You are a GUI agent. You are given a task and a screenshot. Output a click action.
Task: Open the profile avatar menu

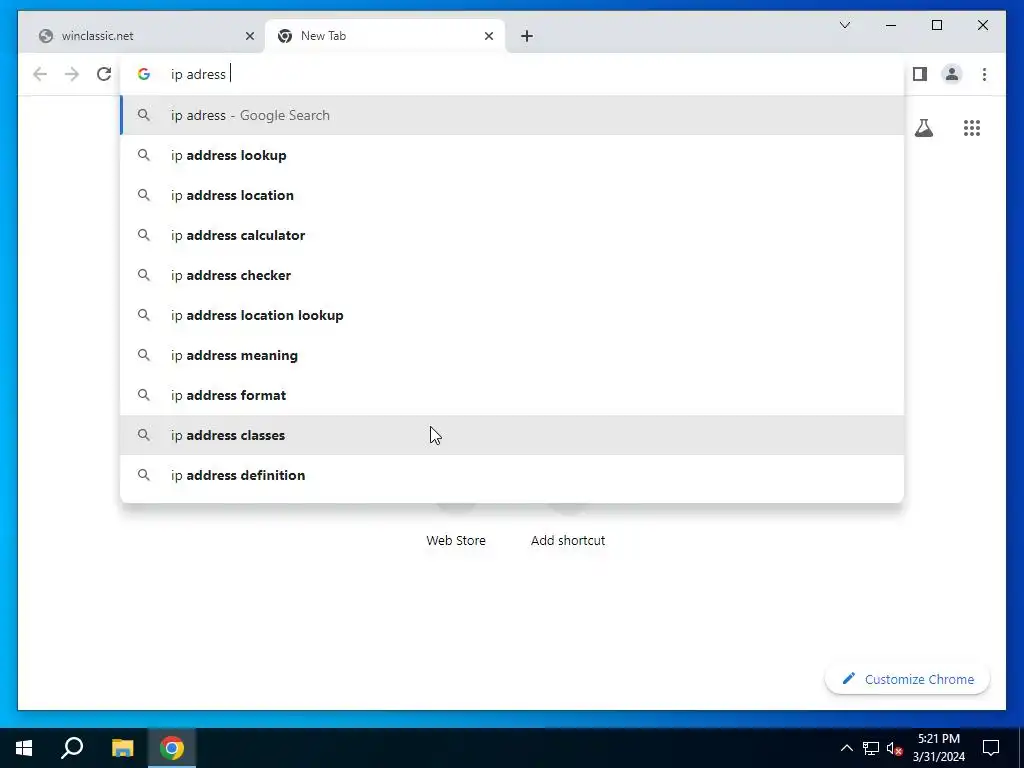click(x=952, y=74)
